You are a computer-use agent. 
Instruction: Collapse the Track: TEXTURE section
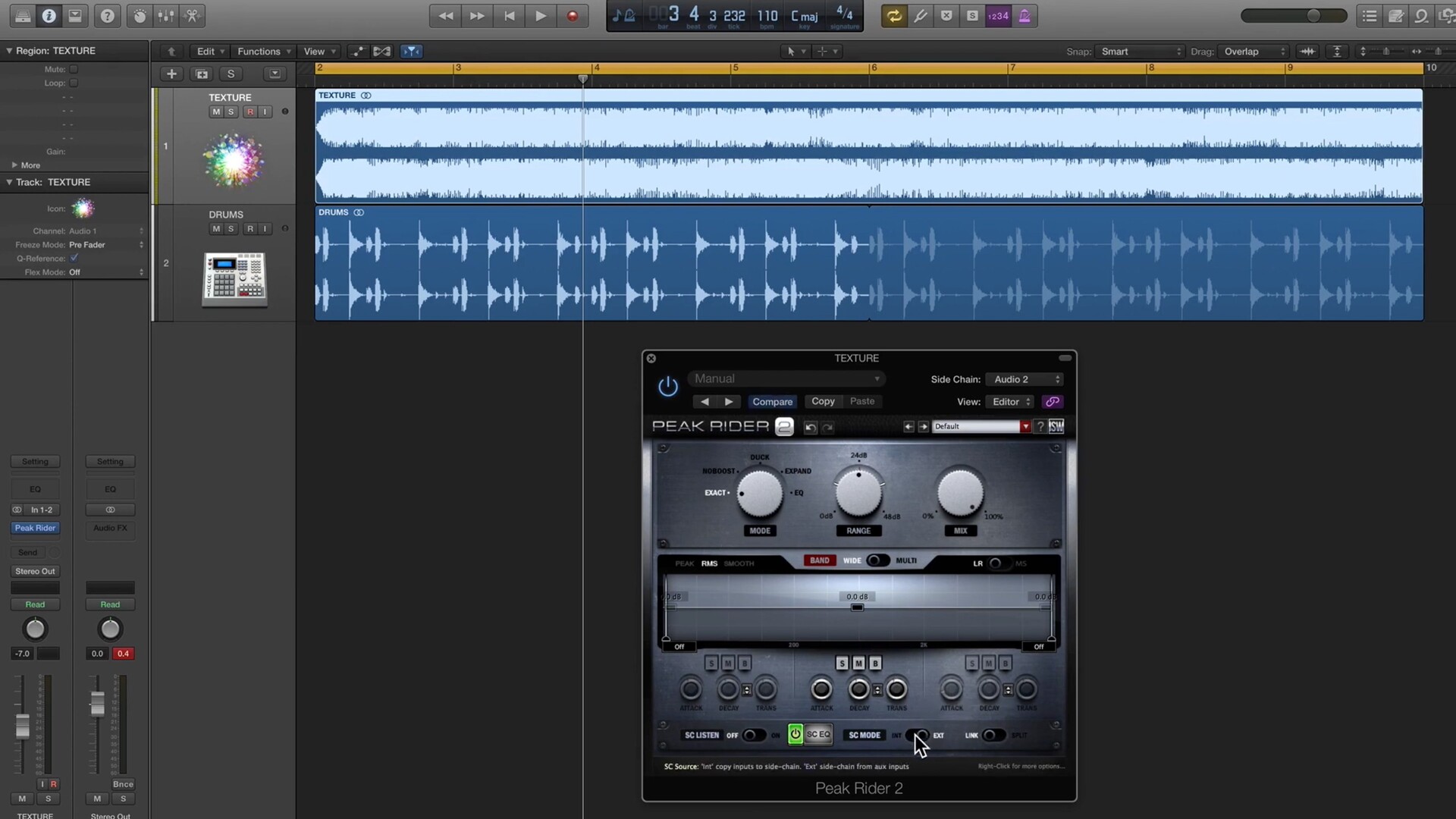tap(9, 182)
